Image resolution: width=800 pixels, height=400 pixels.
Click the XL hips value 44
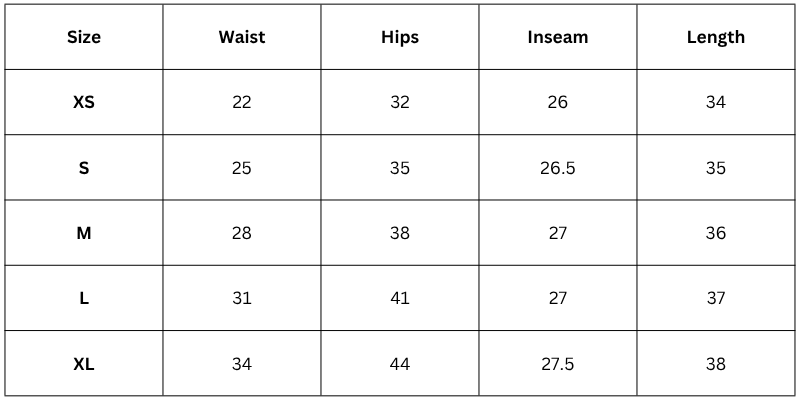click(x=400, y=364)
